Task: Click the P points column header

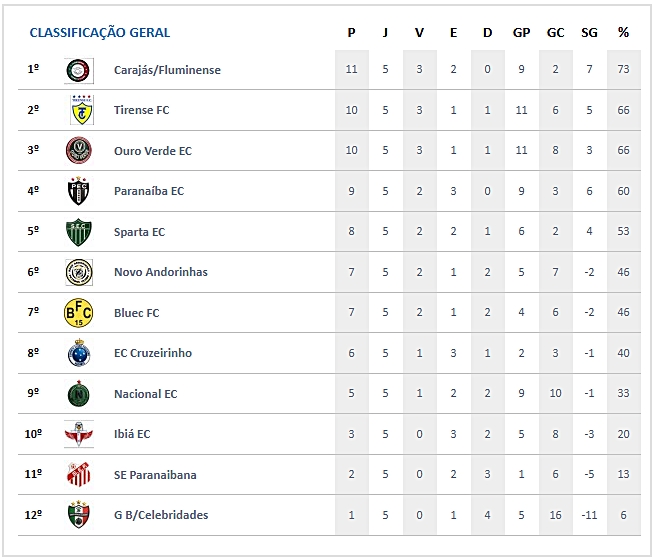Action: (351, 32)
